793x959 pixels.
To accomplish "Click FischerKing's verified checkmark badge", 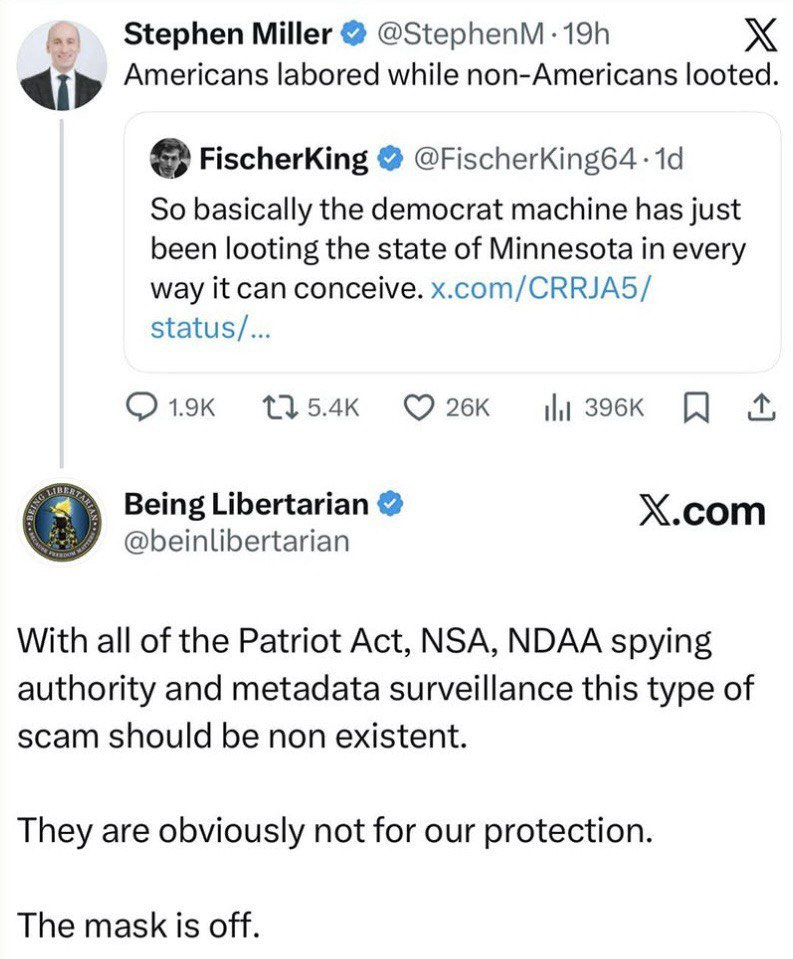I will tap(391, 157).
